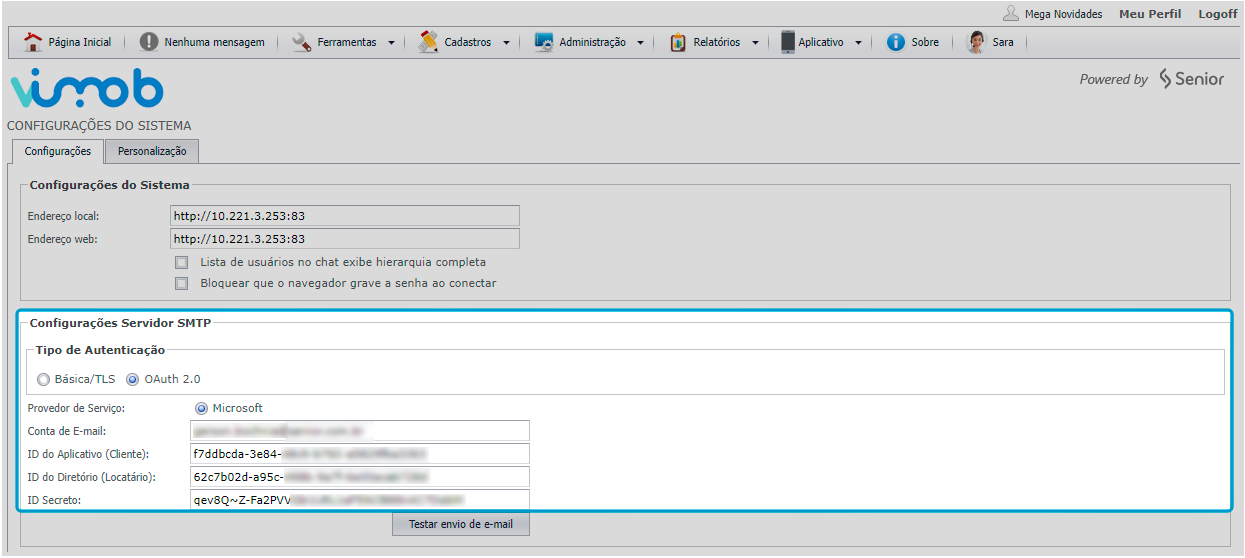Click the Cadastros pencil icon
This screenshot has width=1245, height=558.
point(429,42)
